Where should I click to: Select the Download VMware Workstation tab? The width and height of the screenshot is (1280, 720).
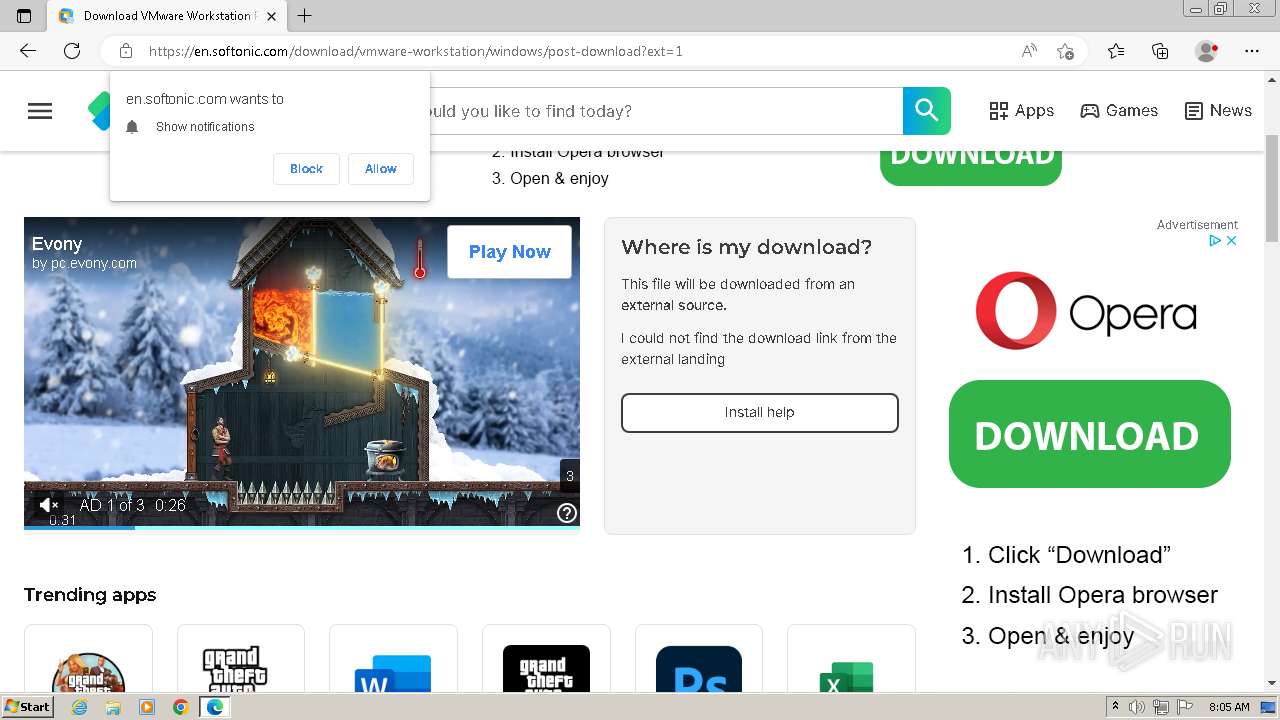click(x=166, y=16)
